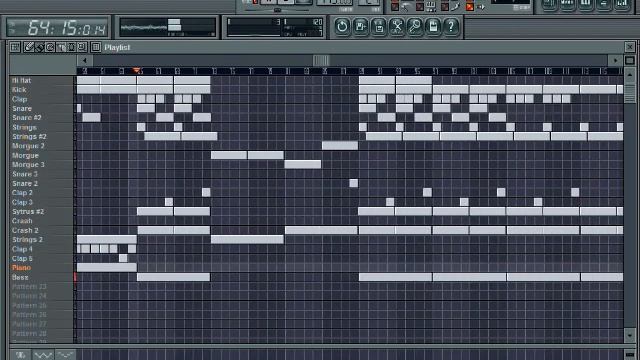The width and height of the screenshot is (640, 360).
Task: Show the piano roll via top-right button
Action: point(586,5)
